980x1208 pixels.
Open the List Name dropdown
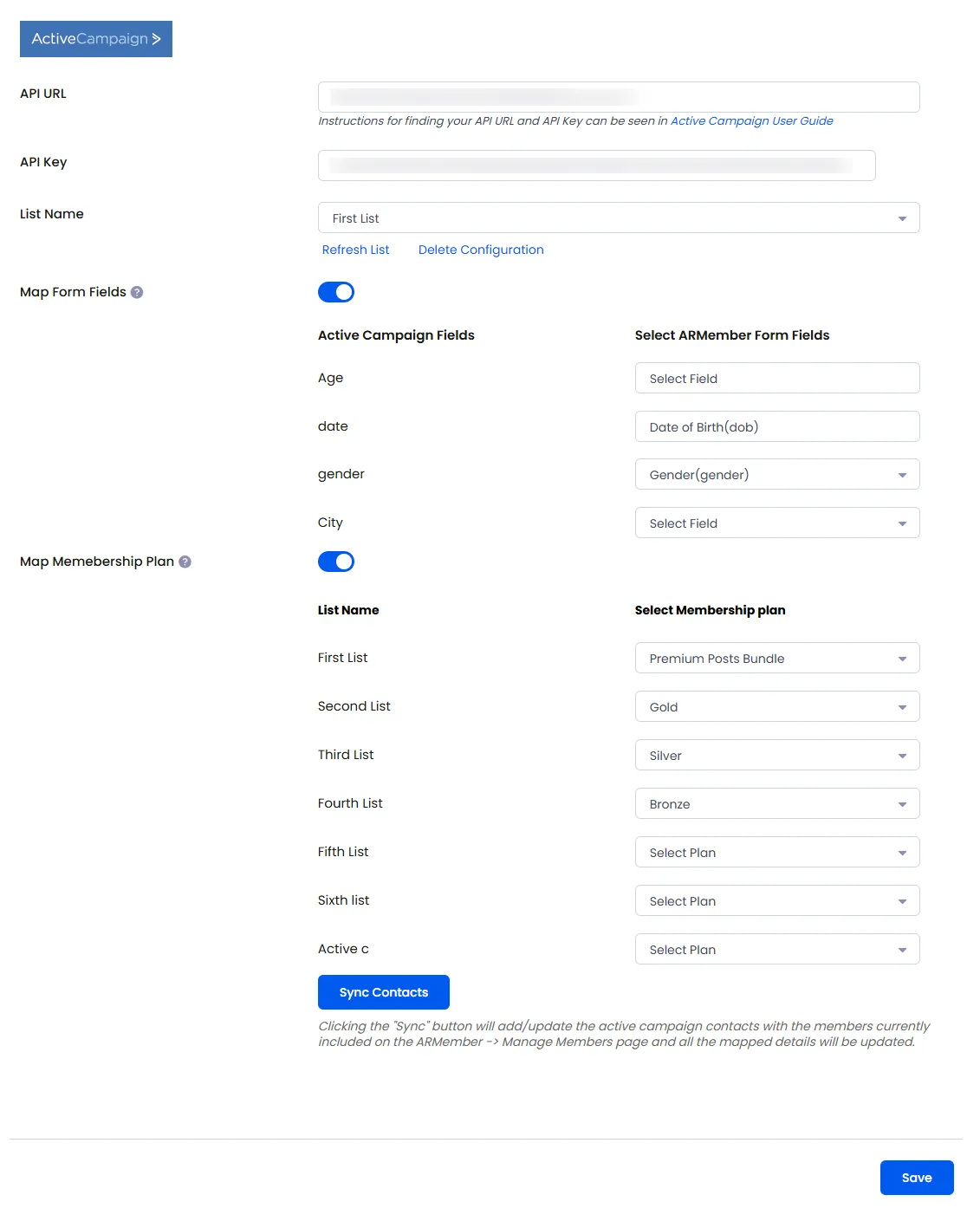[619, 218]
